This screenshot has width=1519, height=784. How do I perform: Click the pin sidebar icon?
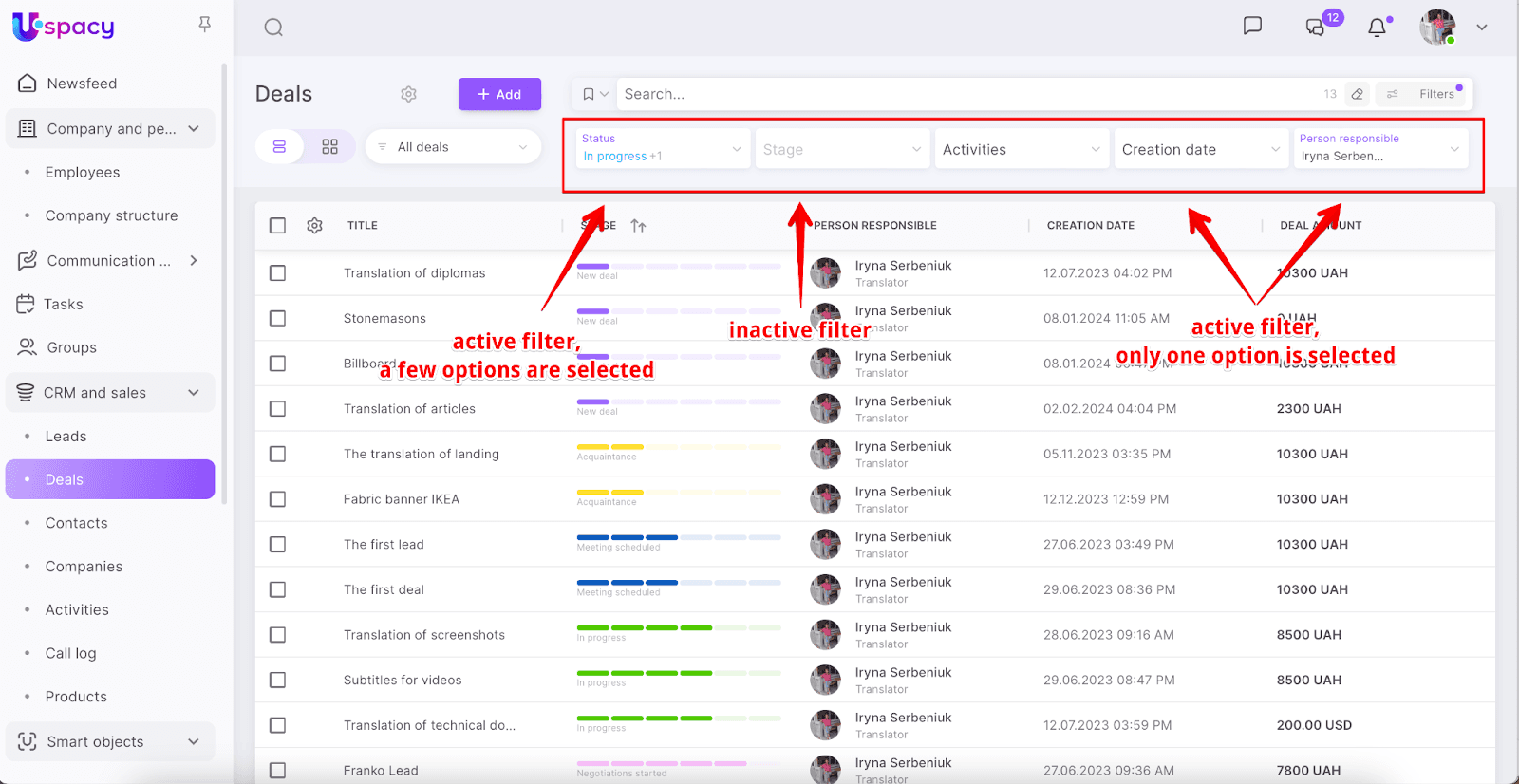[204, 25]
